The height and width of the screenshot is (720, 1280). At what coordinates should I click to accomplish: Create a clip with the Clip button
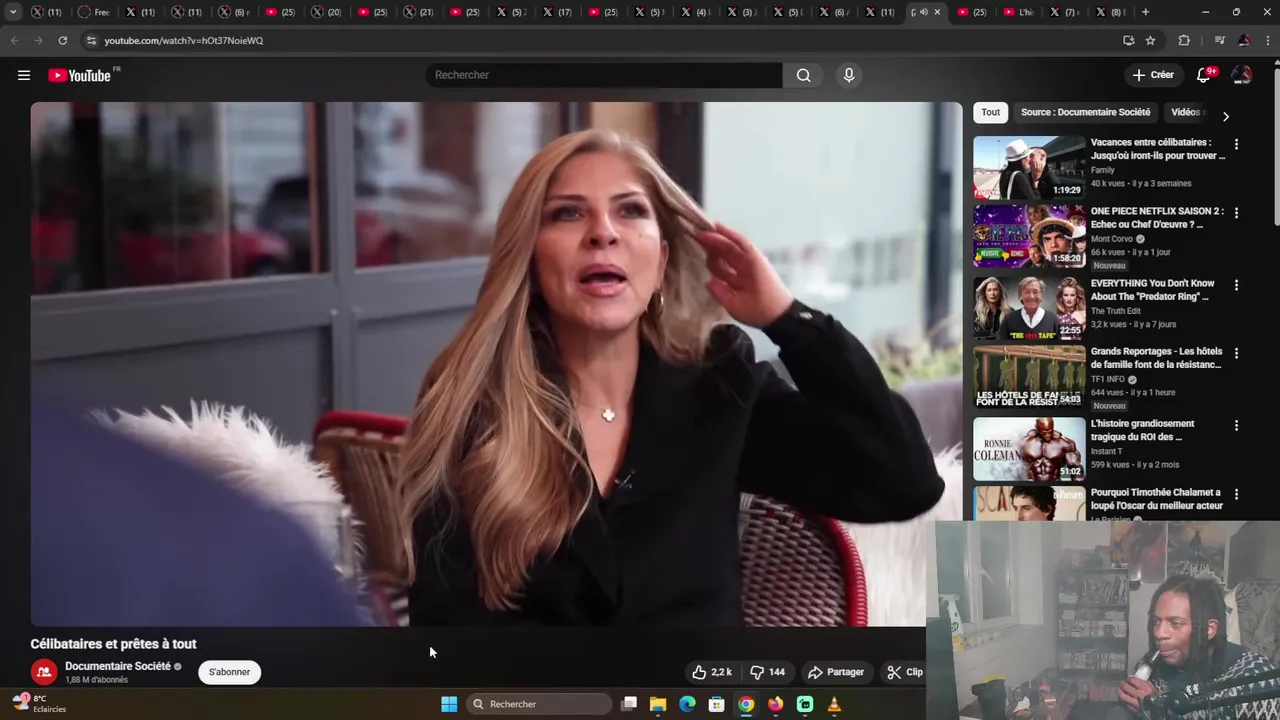[x=905, y=672]
